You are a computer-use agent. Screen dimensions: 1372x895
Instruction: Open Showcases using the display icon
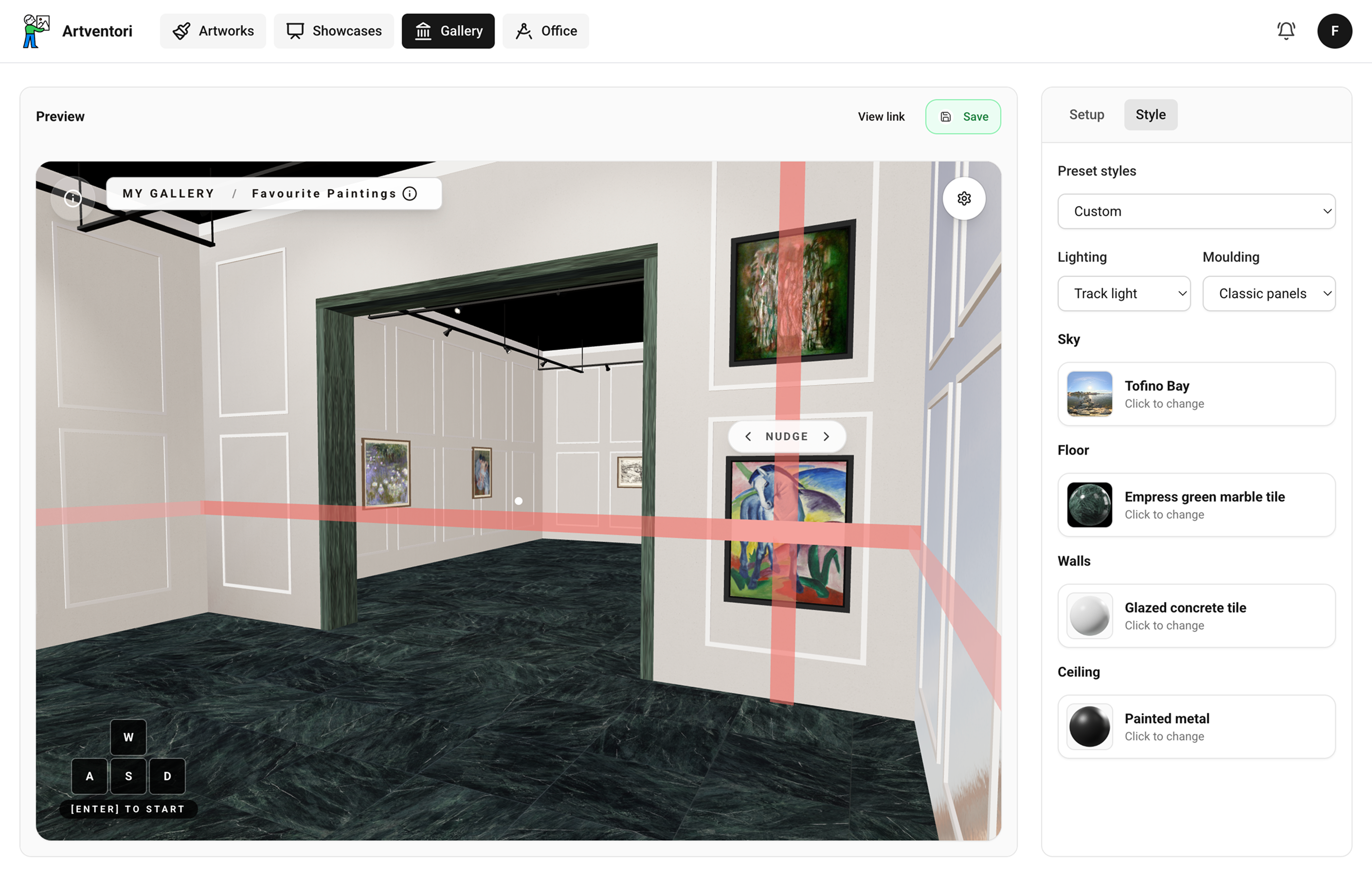294,31
